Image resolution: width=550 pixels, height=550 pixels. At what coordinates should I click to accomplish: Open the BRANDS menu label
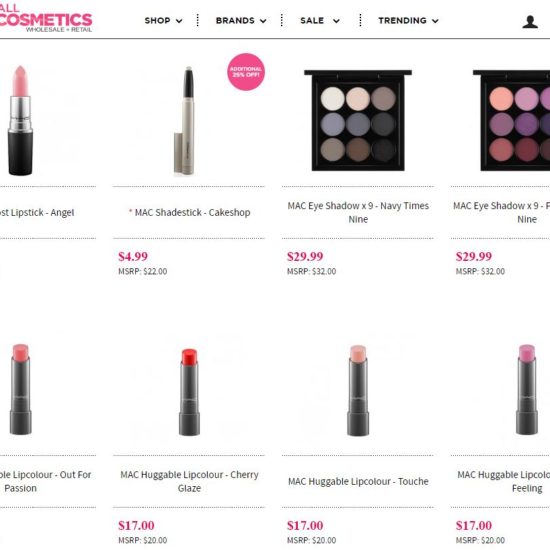pos(235,21)
